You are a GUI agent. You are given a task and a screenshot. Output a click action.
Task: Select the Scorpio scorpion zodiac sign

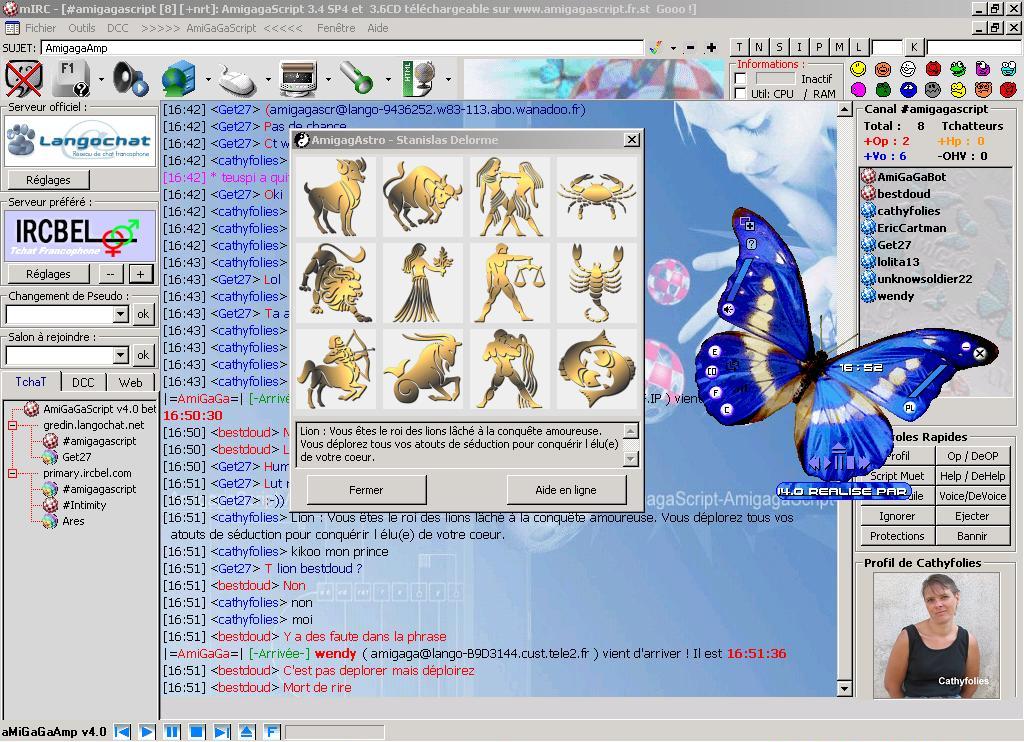click(x=596, y=283)
